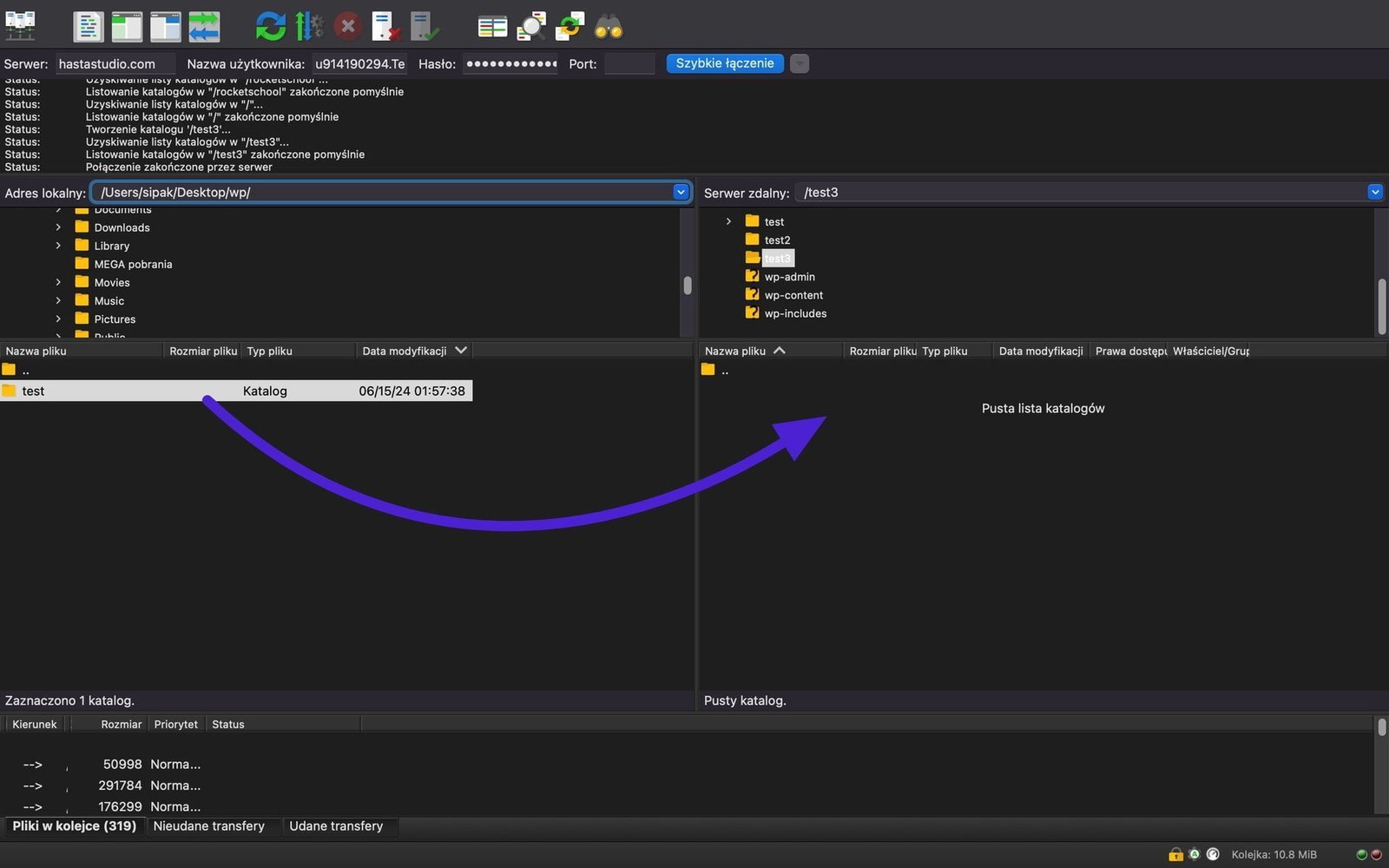
Task: Open the Site Manager icon
Action: 20,26
